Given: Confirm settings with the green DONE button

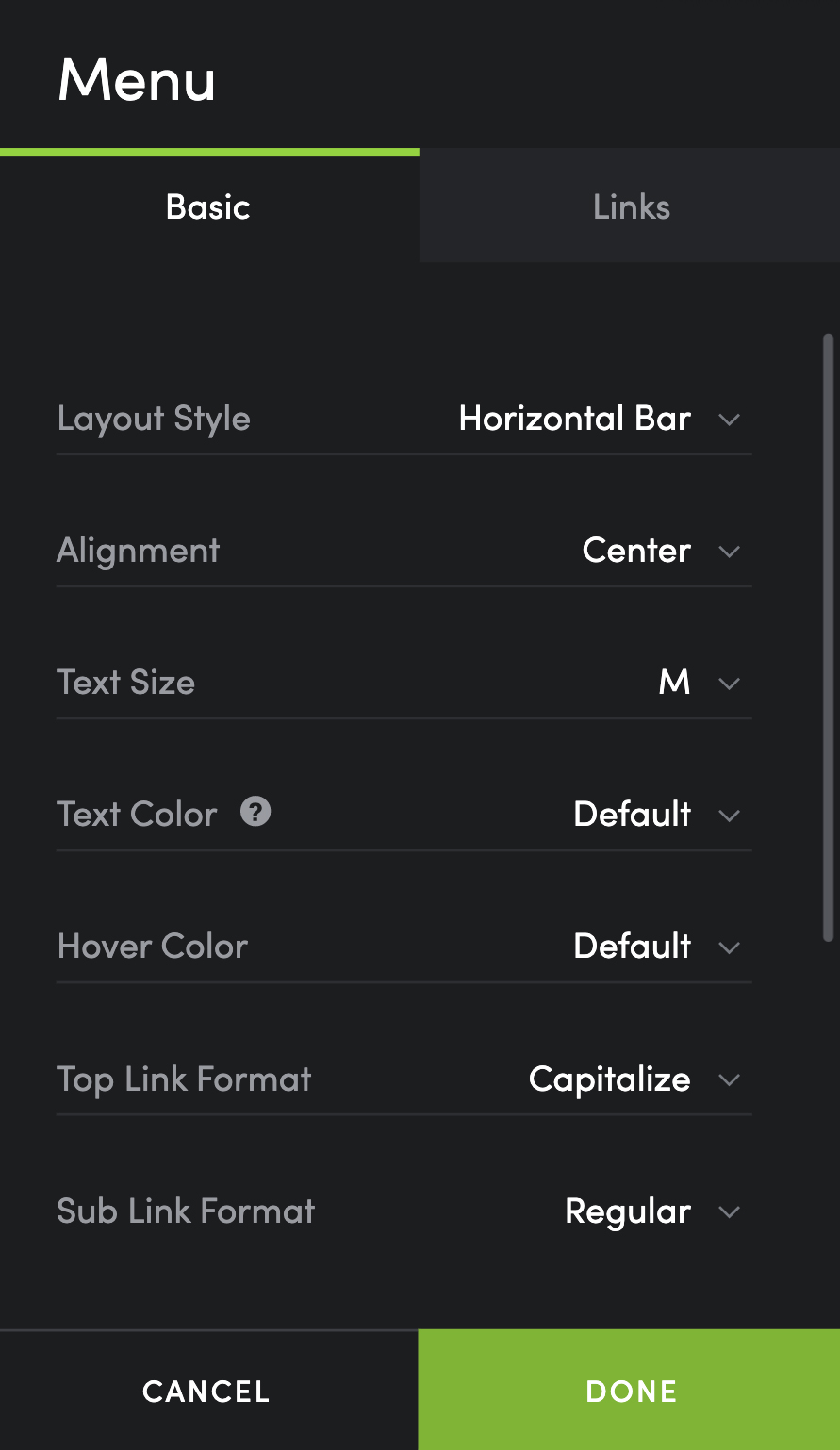Looking at the screenshot, I should click(630, 1391).
